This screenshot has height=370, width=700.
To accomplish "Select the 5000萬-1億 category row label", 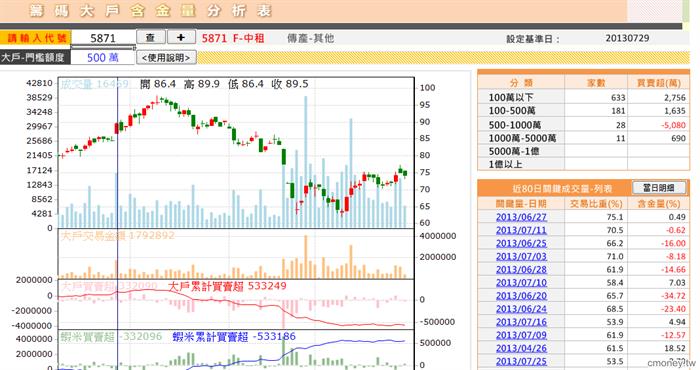I will 513,151.
